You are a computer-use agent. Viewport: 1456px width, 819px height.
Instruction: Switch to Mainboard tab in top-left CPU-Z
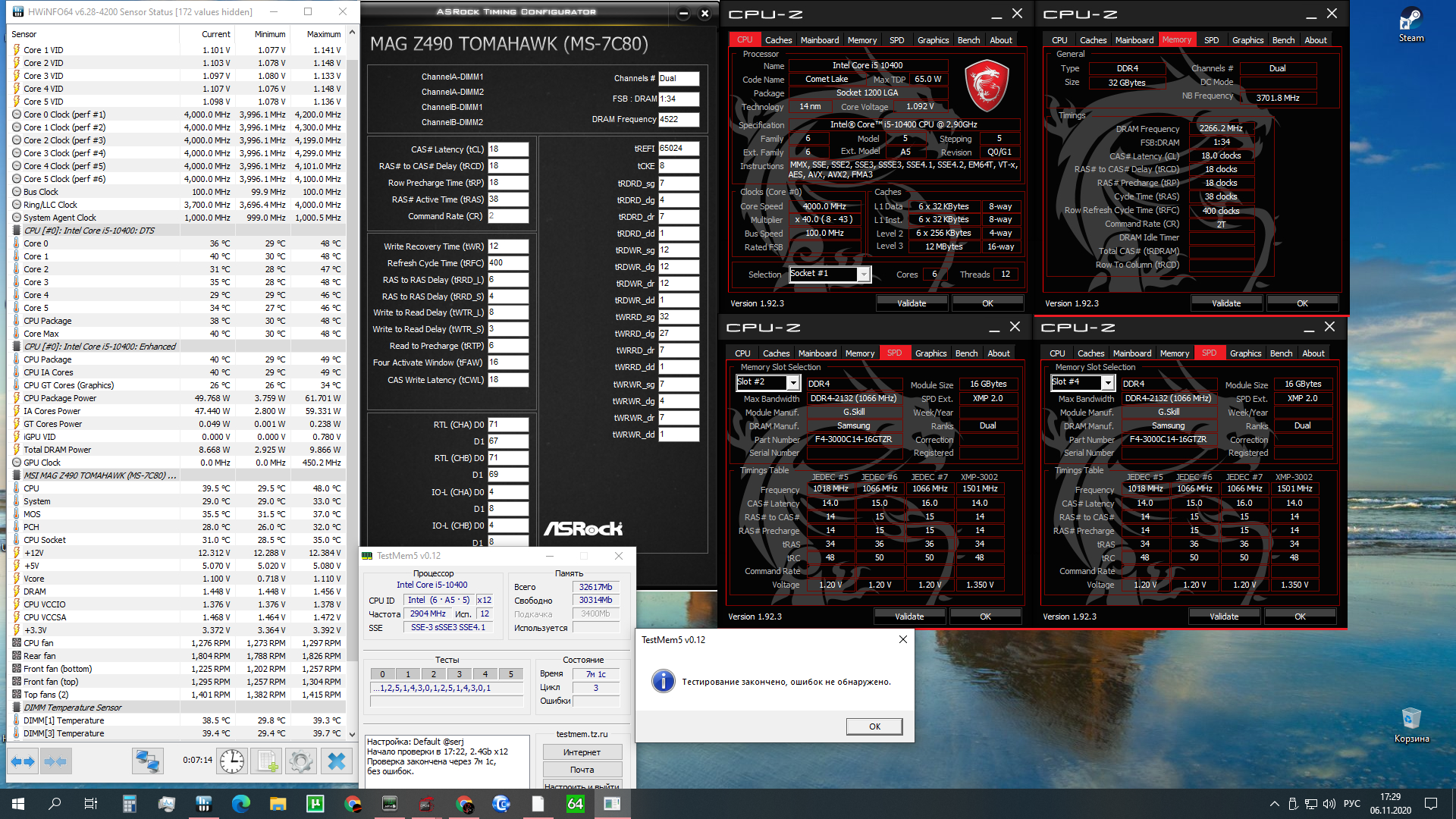[819, 40]
